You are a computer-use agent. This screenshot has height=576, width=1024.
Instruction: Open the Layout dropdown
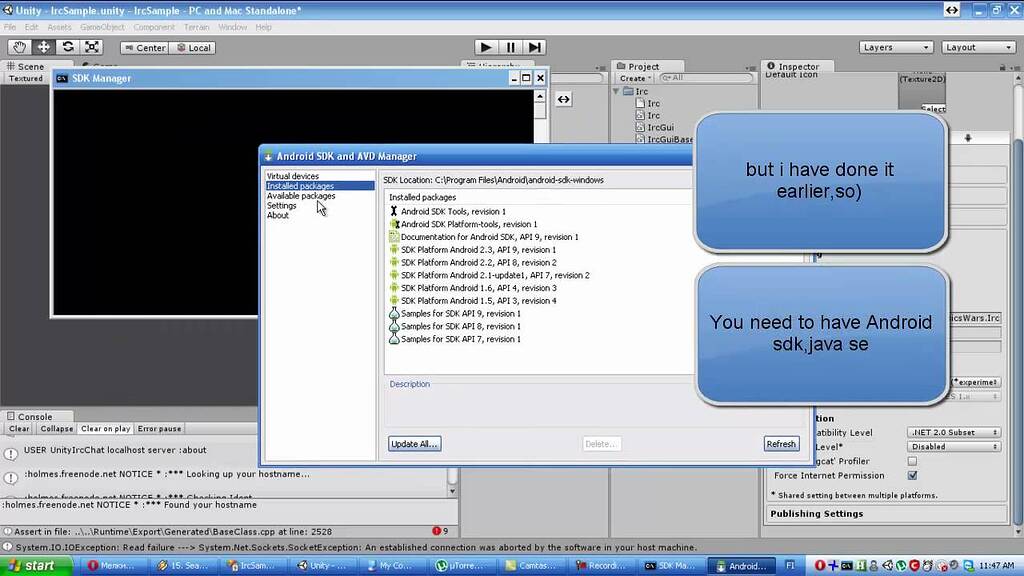click(978, 46)
